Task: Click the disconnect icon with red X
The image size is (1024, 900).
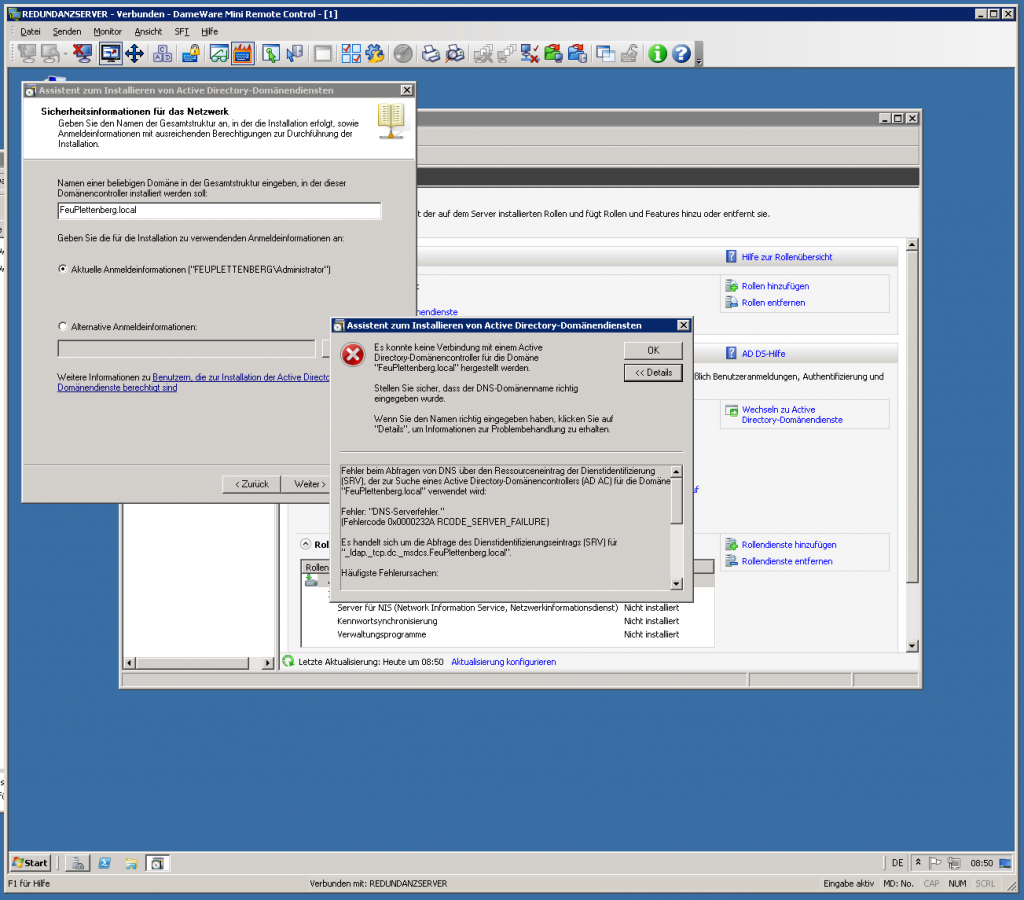Action: point(82,54)
